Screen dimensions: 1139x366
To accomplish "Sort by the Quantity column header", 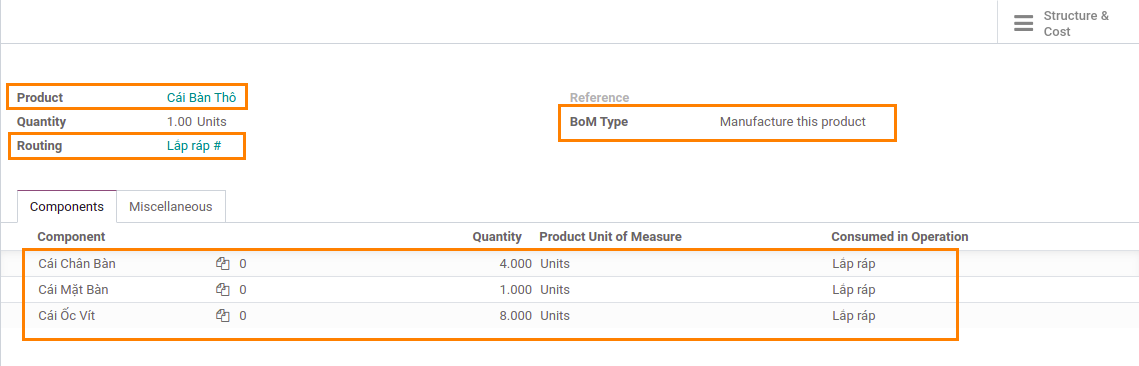I will tap(497, 237).
